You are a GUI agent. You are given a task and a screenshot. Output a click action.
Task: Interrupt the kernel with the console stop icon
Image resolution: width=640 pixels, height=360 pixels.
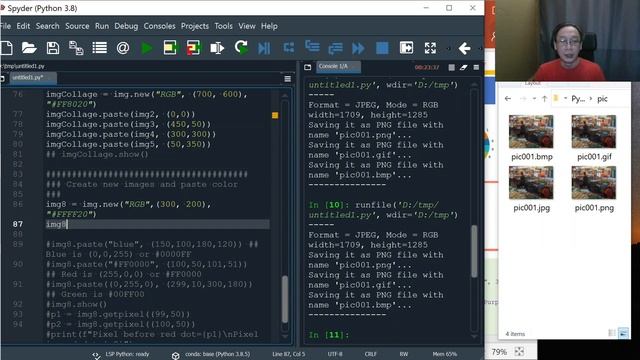[x=451, y=67]
